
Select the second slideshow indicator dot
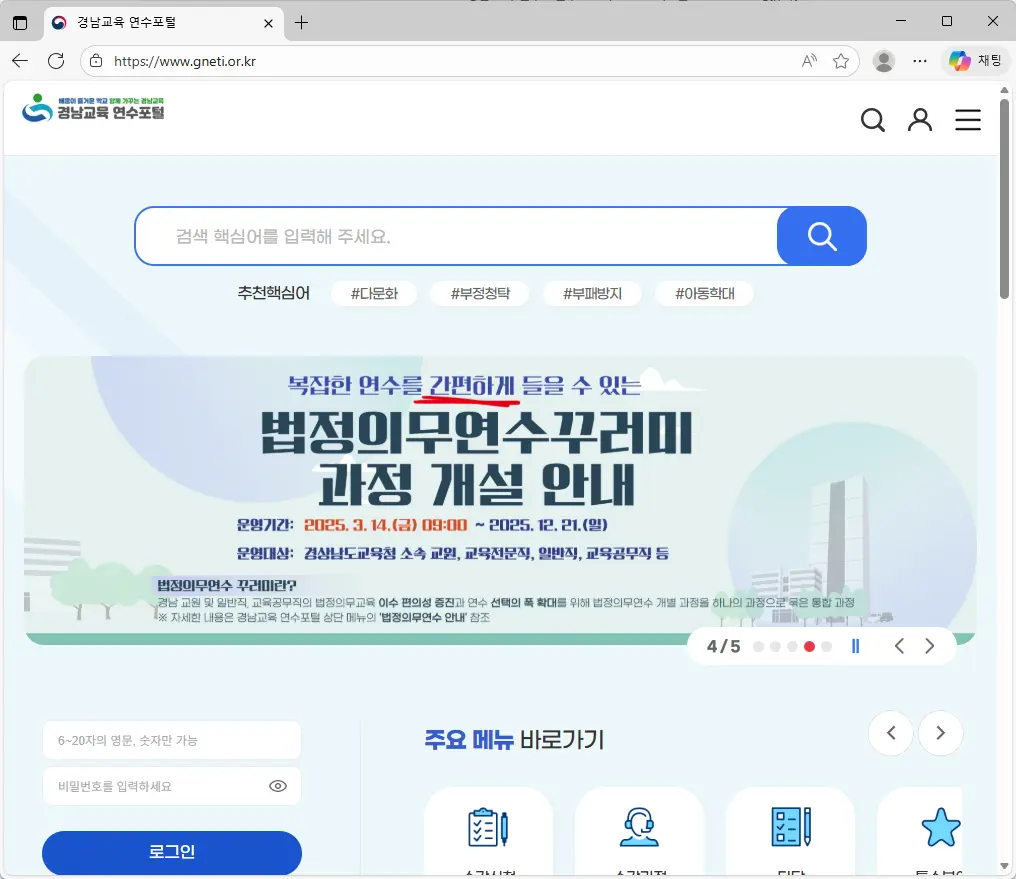click(x=775, y=646)
